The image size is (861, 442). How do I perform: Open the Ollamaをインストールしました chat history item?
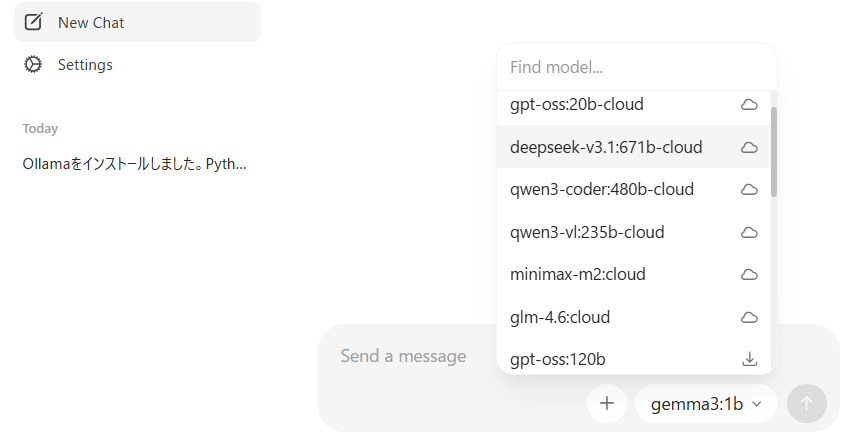pos(134,164)
